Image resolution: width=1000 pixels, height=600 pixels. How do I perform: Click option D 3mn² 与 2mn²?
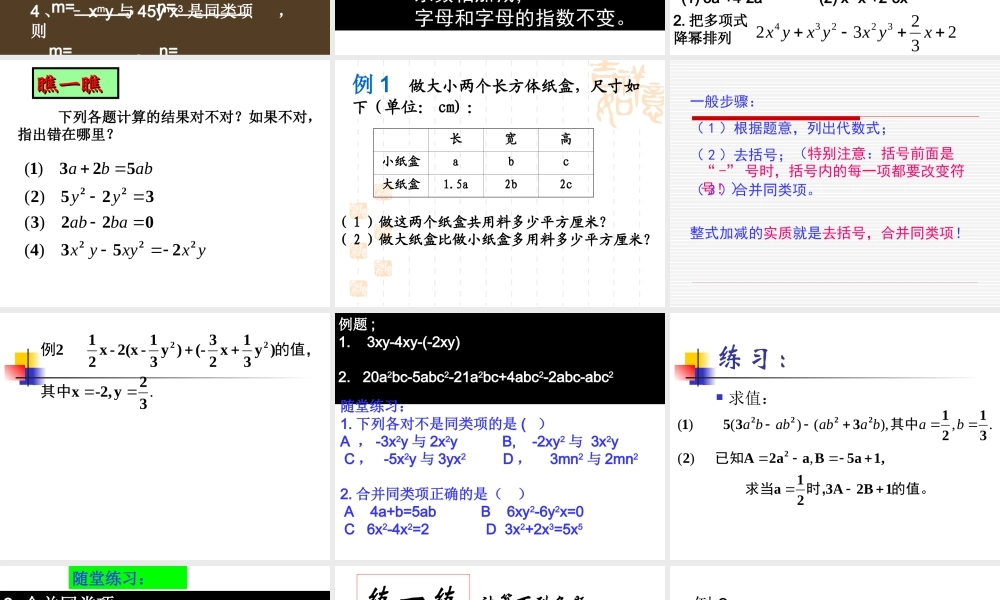coord(570,458)
